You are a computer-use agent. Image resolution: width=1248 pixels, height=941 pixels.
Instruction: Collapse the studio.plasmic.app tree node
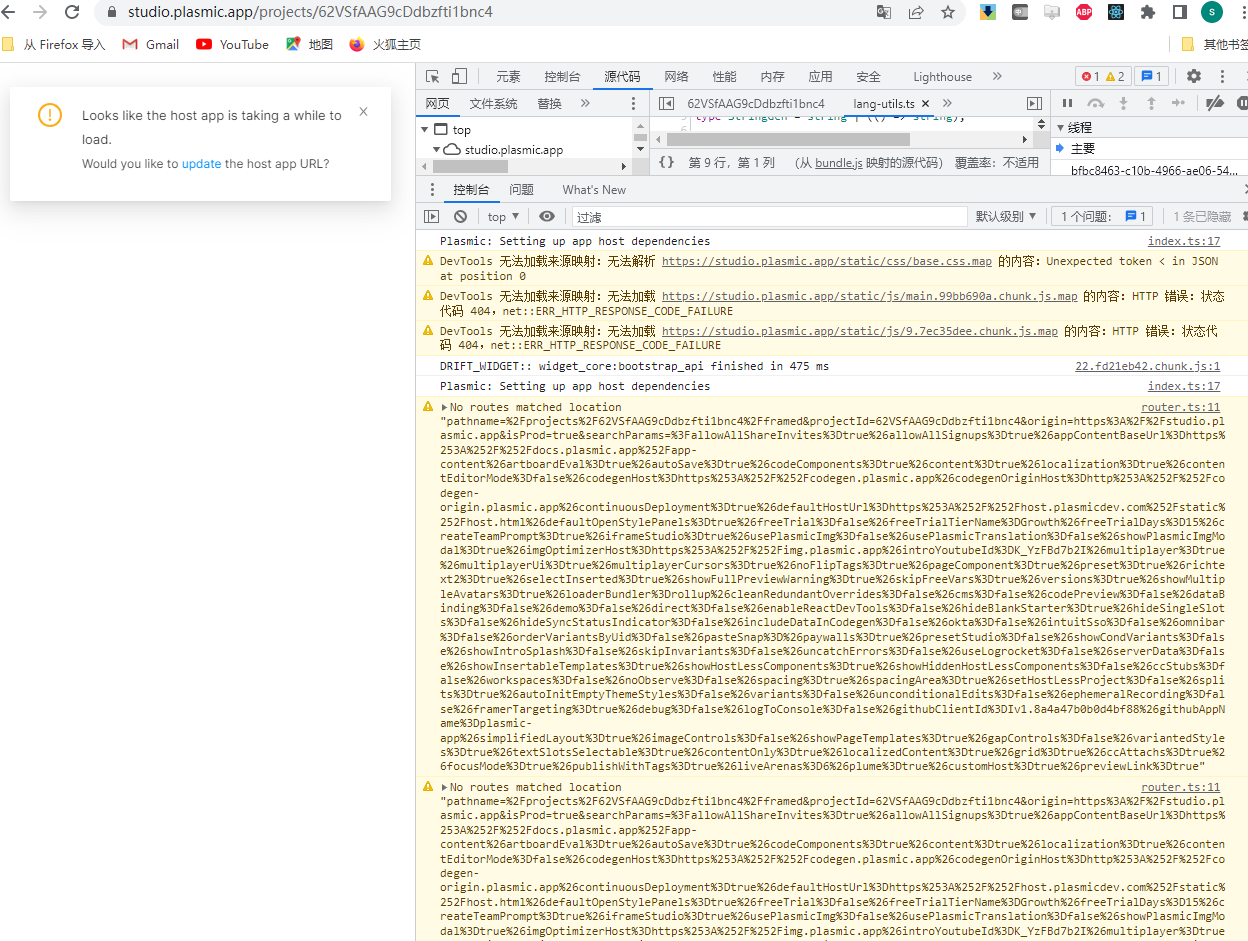coord(437,150)
